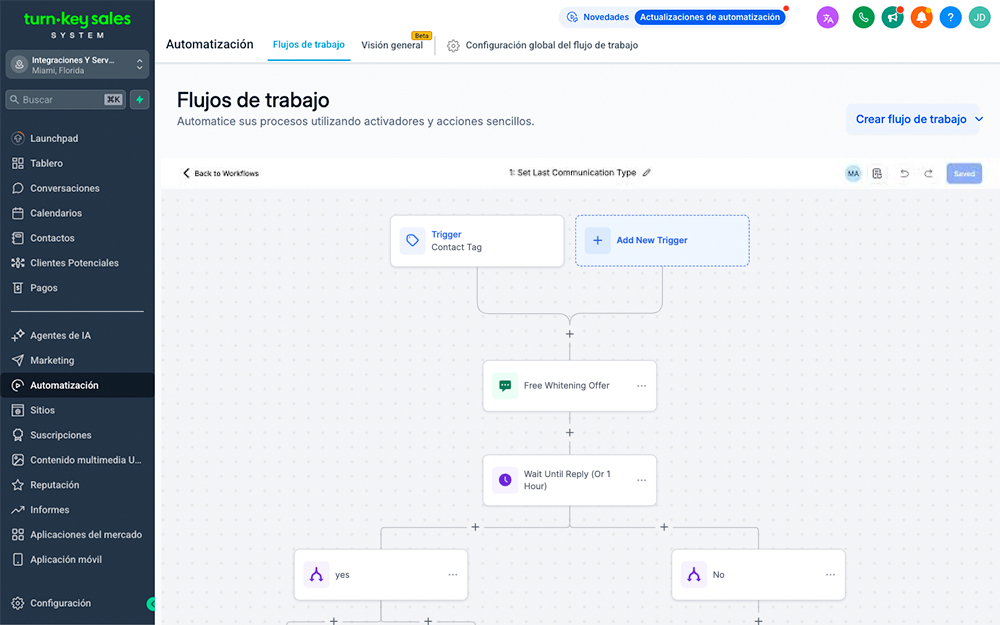Click the Buscar search field
The image size is (1000, 625).
pyautogui.click(x=66, y=99)
